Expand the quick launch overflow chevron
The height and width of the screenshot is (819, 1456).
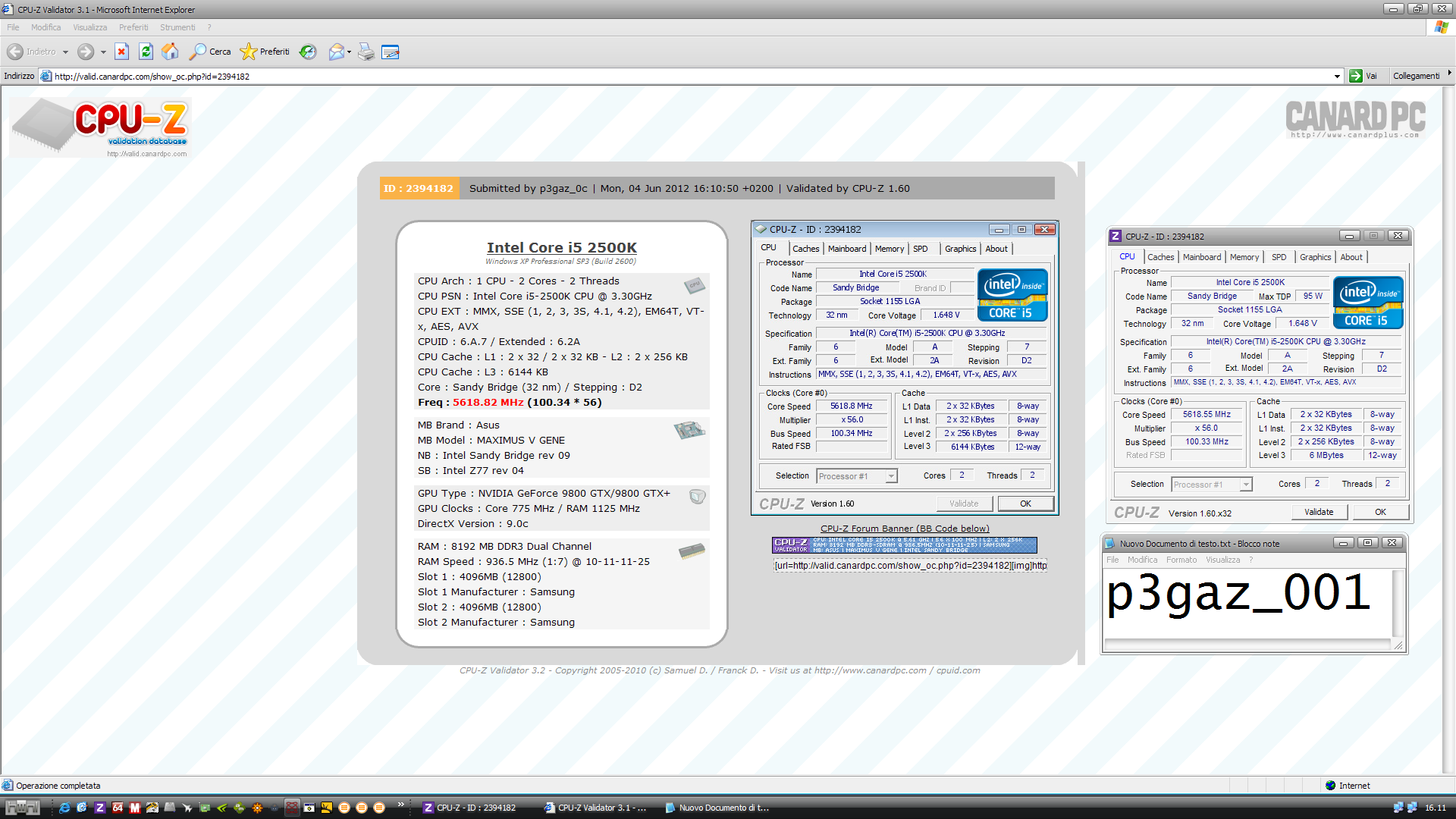(401, 805)
